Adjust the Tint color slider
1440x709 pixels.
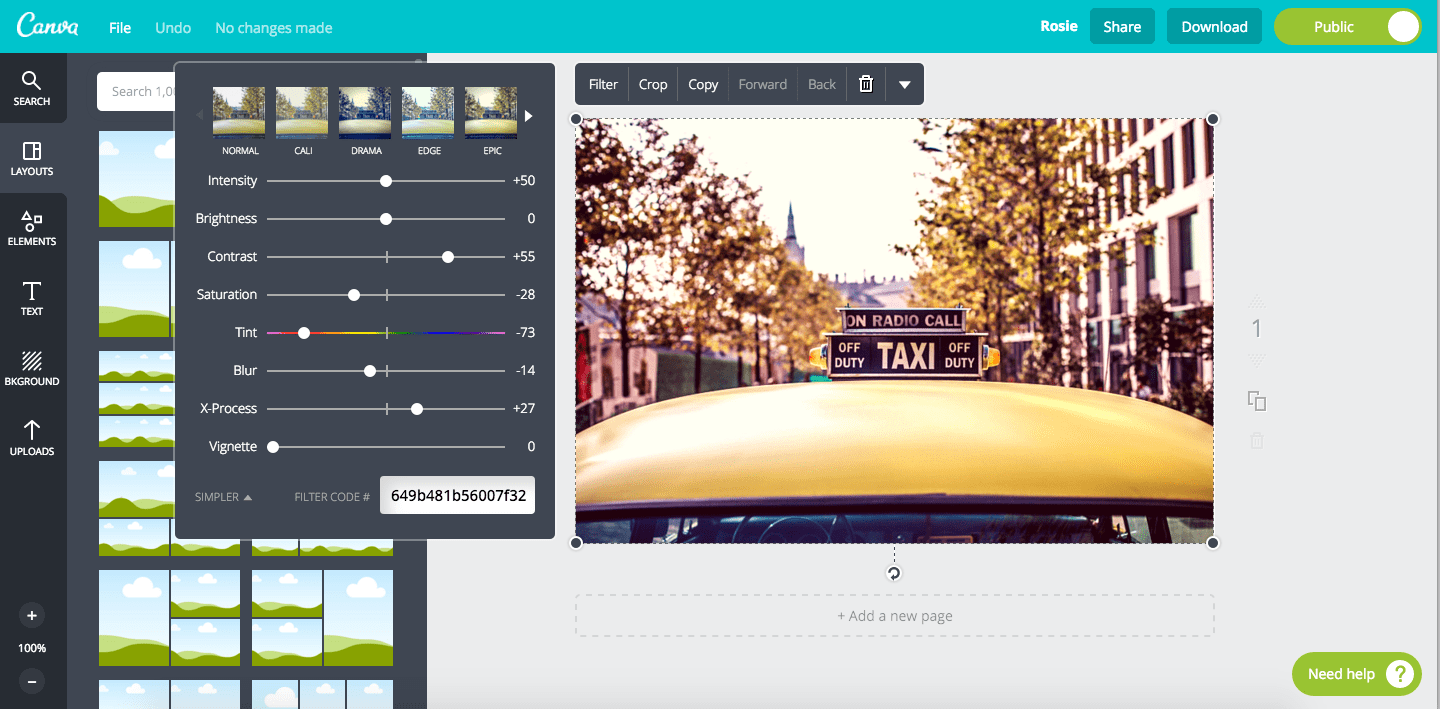304,332
